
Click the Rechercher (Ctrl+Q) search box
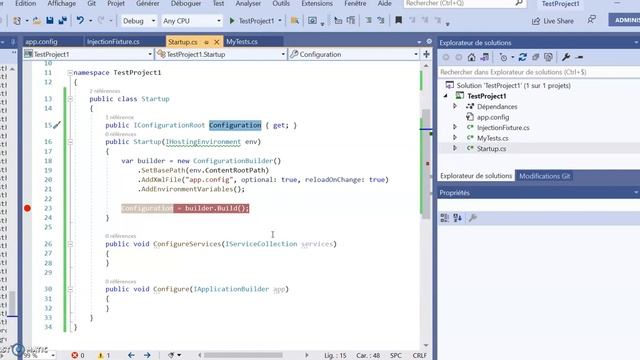coord(464,4)
